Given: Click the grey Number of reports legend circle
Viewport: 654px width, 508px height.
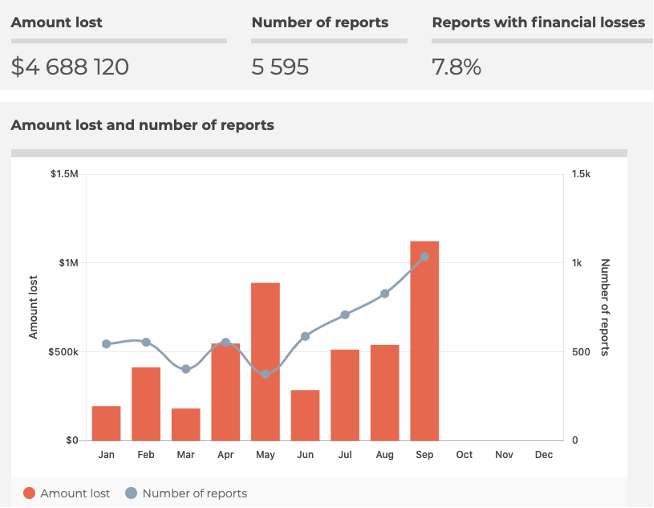Looking at the screenshot, I should (131, 493).
